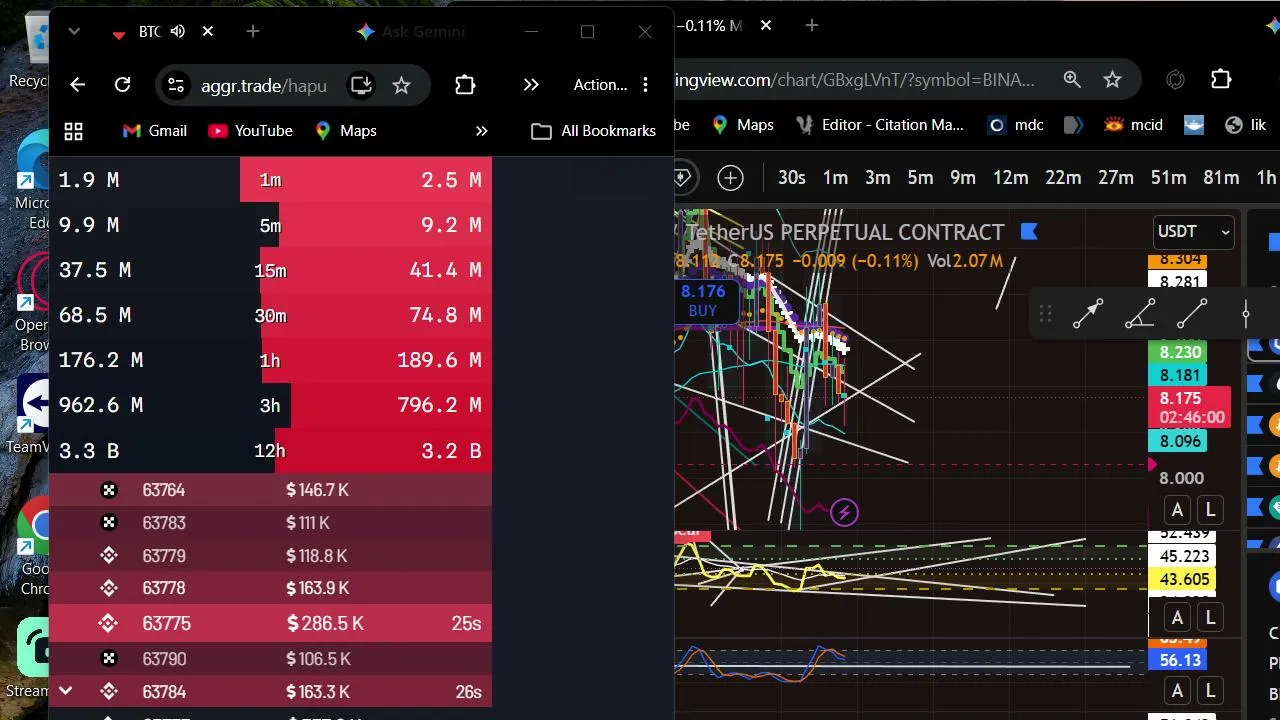Open Maps bookmark in aggr.trade window

346,131
